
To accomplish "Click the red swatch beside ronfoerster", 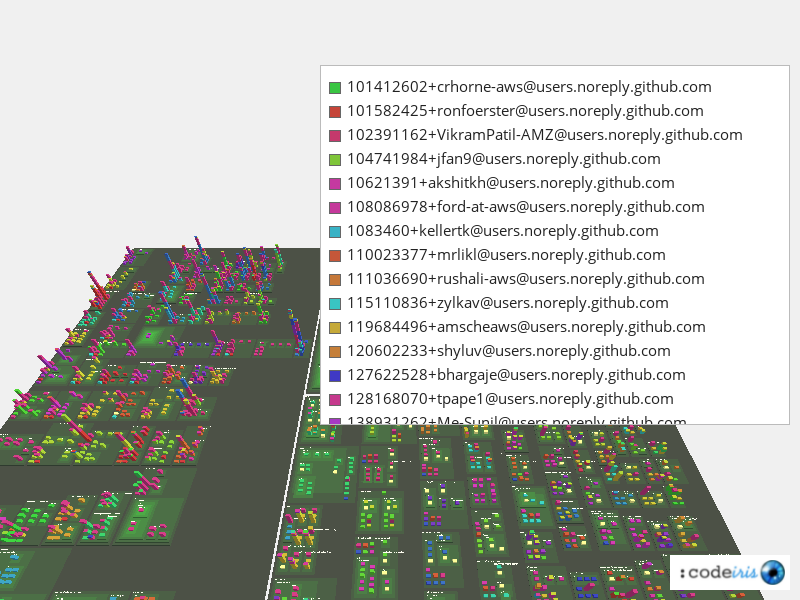I will click(x=335, y=112).
